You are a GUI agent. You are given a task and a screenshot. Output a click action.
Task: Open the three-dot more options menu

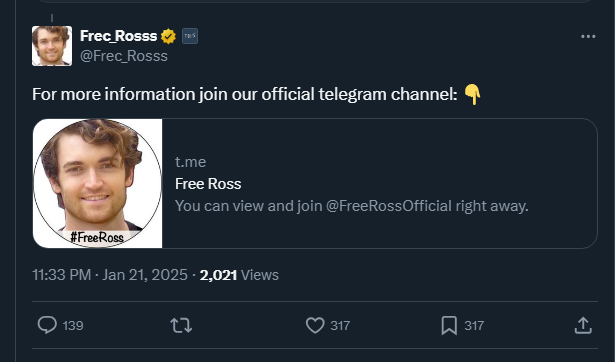point(588,36)
